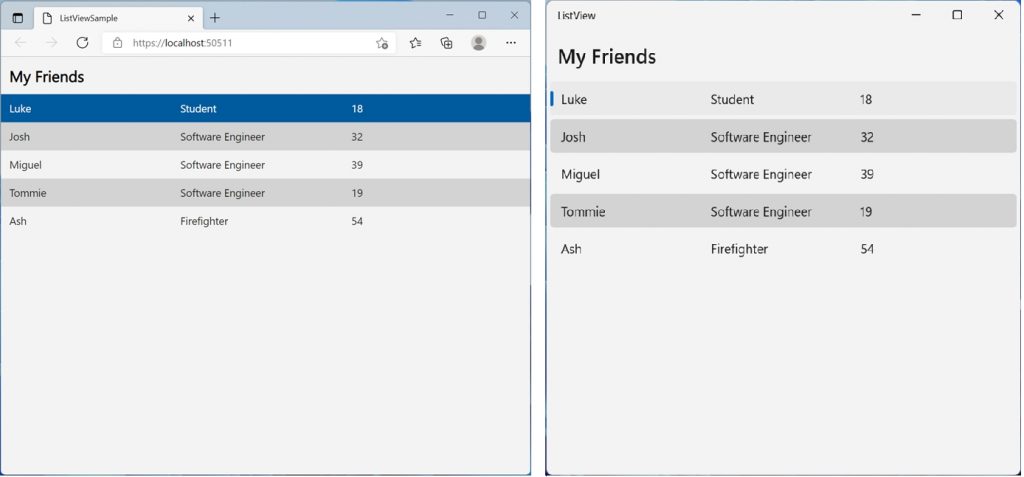Viewport: 1024px width, 477px height.
Task: Select Ash row in browser list
Action: coord(265,221)
